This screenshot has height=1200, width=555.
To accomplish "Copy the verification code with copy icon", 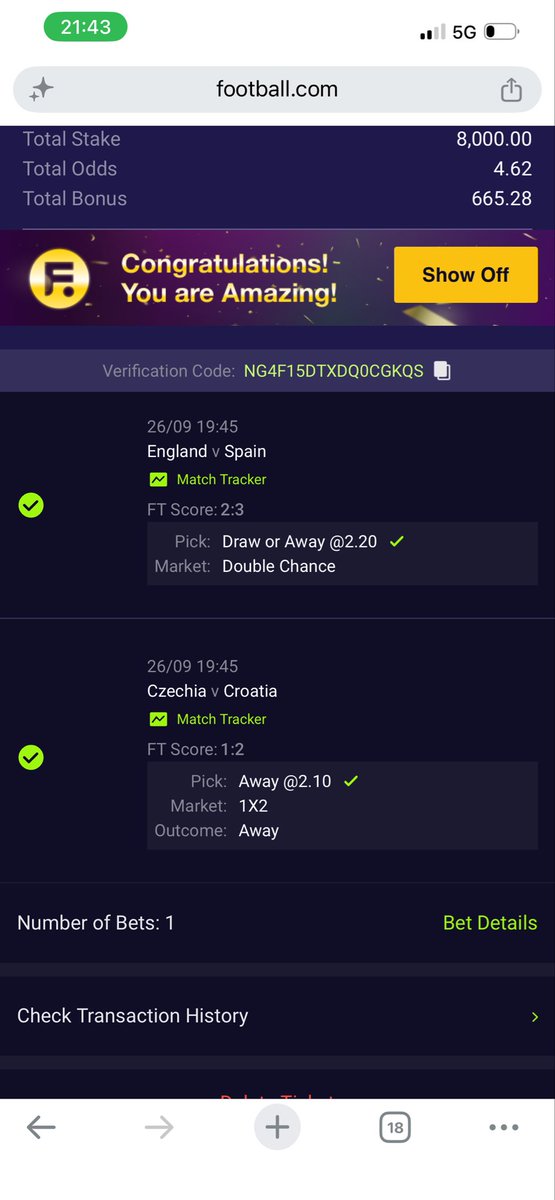I will pos(442,371).
